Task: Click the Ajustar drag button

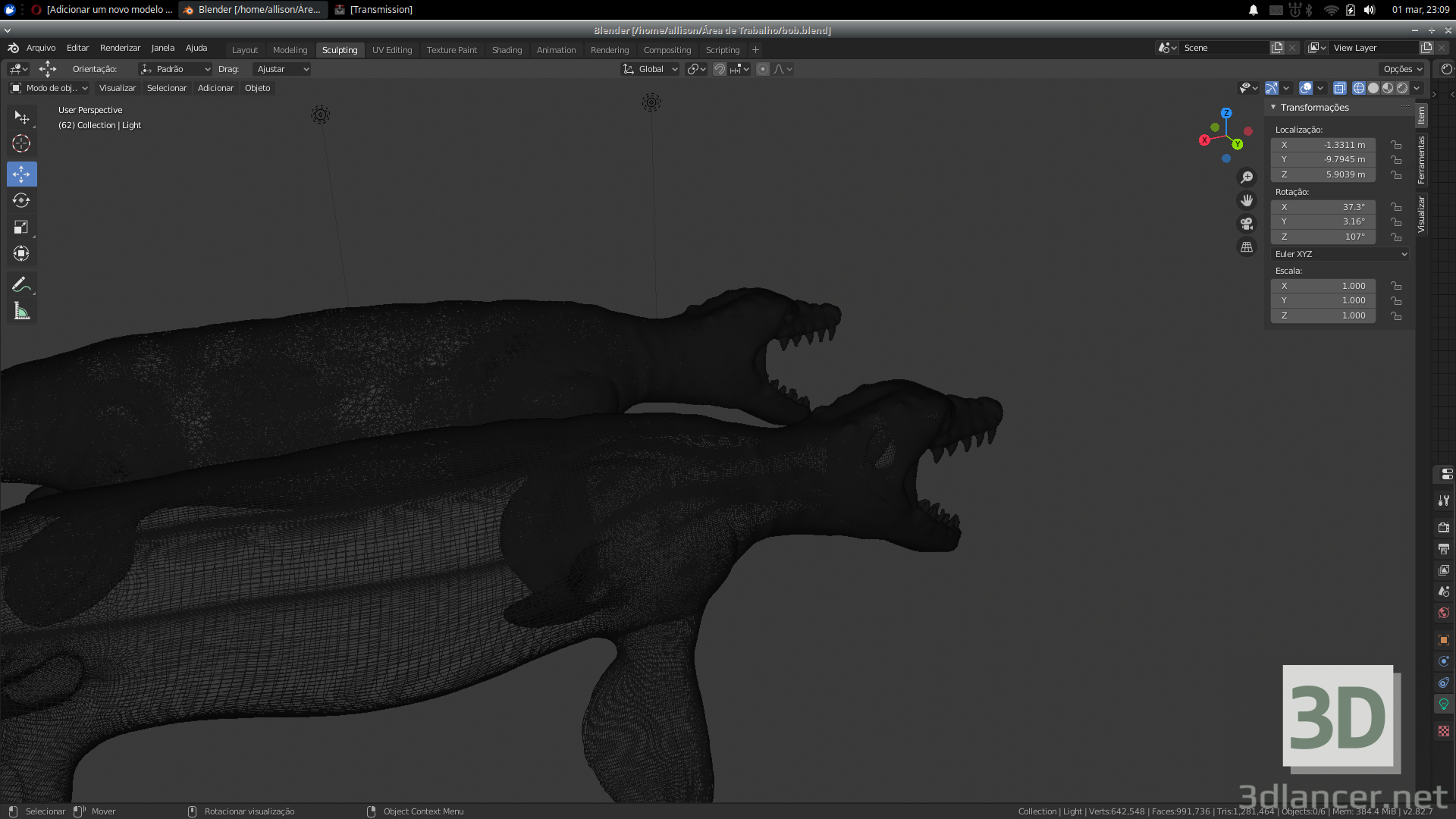Action: point(279,68)
